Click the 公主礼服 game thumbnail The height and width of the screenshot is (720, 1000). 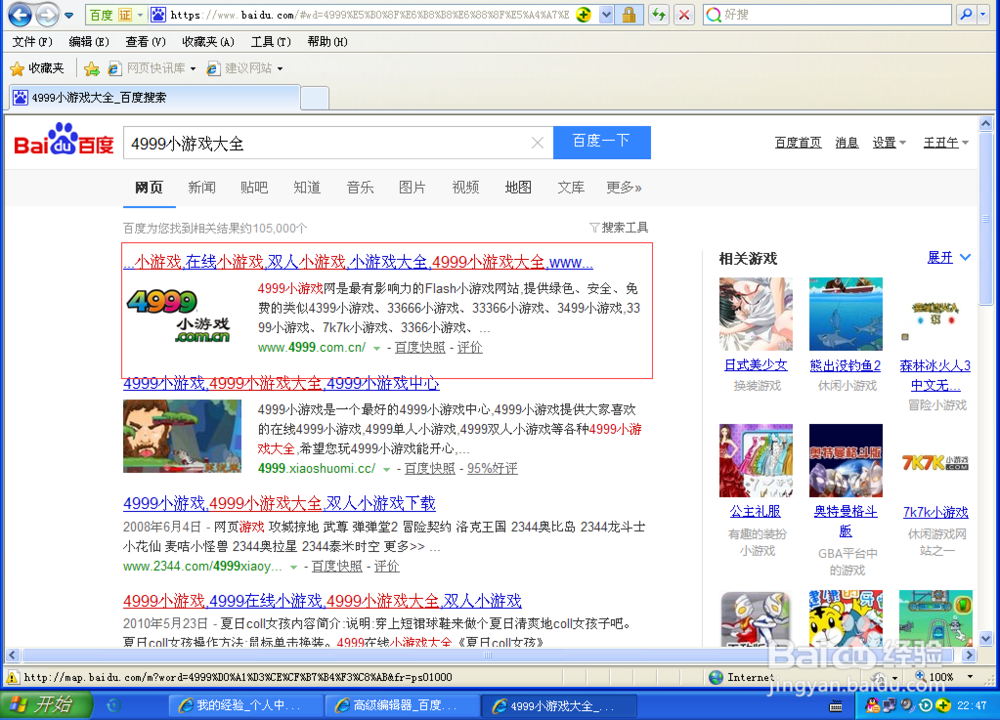pyautogui.click(x=756, y=460)
